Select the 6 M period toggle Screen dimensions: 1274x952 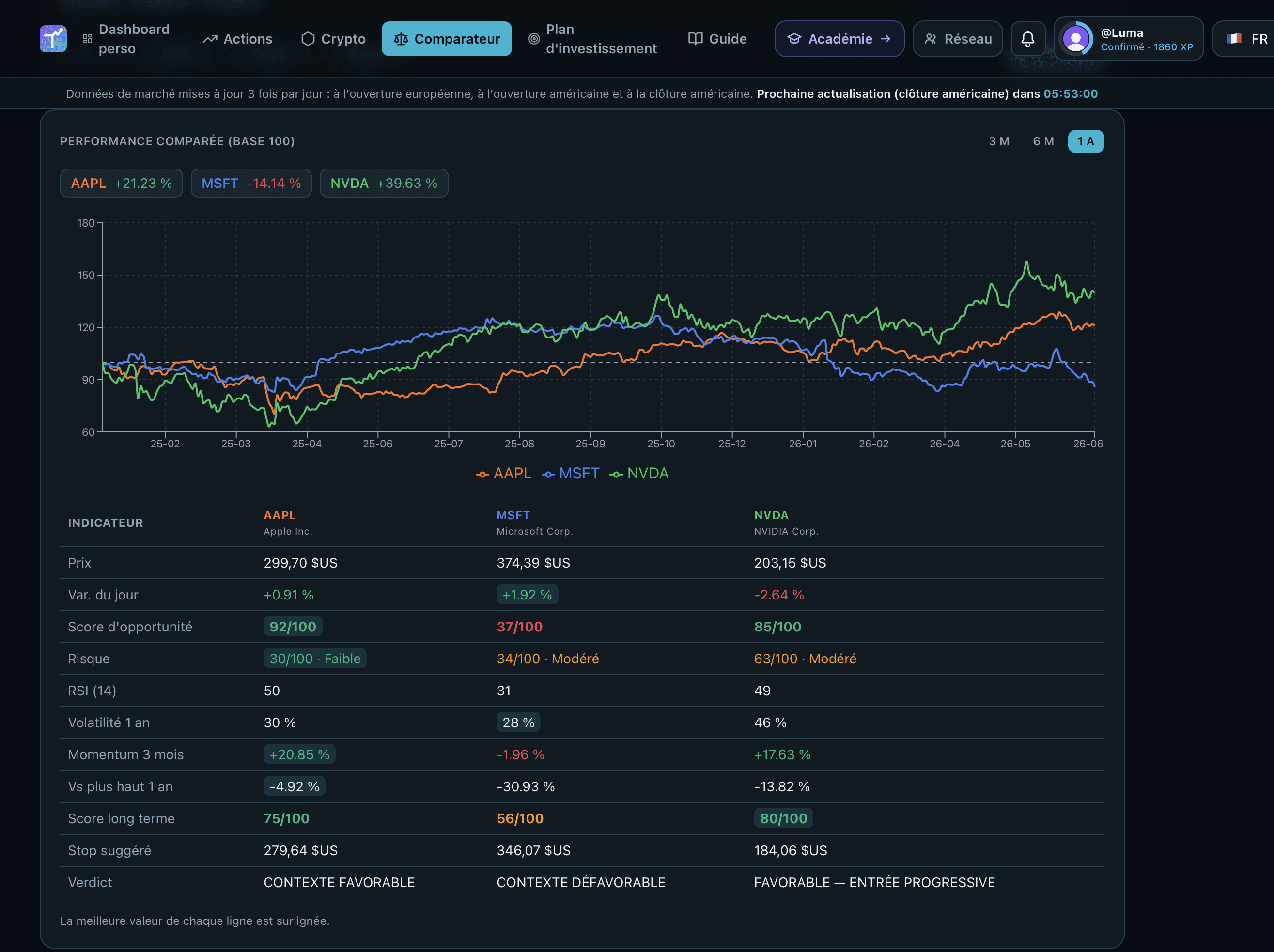click(x=1043, y=141)
